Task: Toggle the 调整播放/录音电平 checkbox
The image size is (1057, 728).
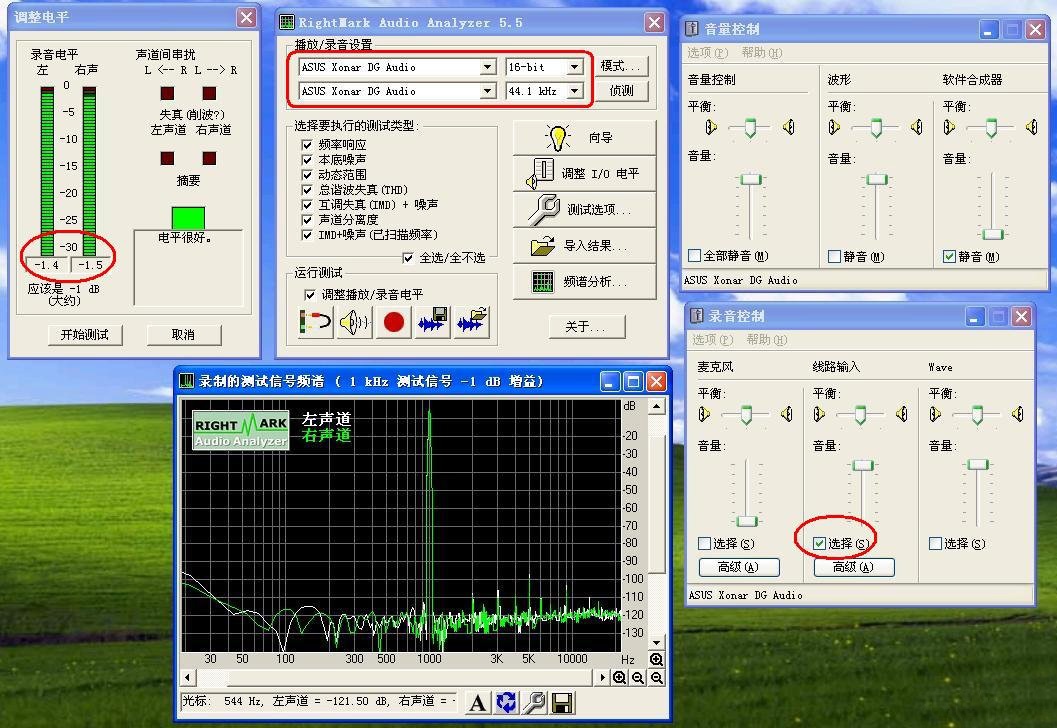Action: click(309, 295)
